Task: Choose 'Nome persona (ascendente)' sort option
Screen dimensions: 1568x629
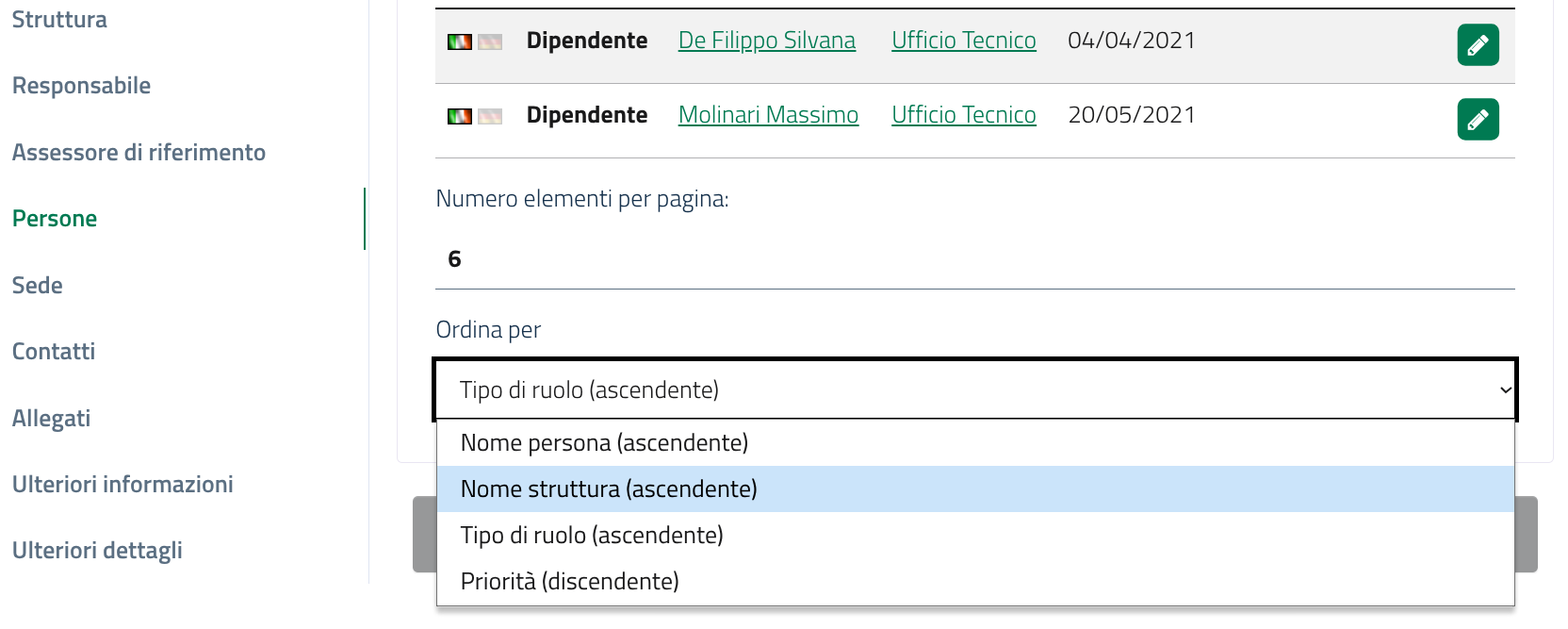Action: (604, 442)
